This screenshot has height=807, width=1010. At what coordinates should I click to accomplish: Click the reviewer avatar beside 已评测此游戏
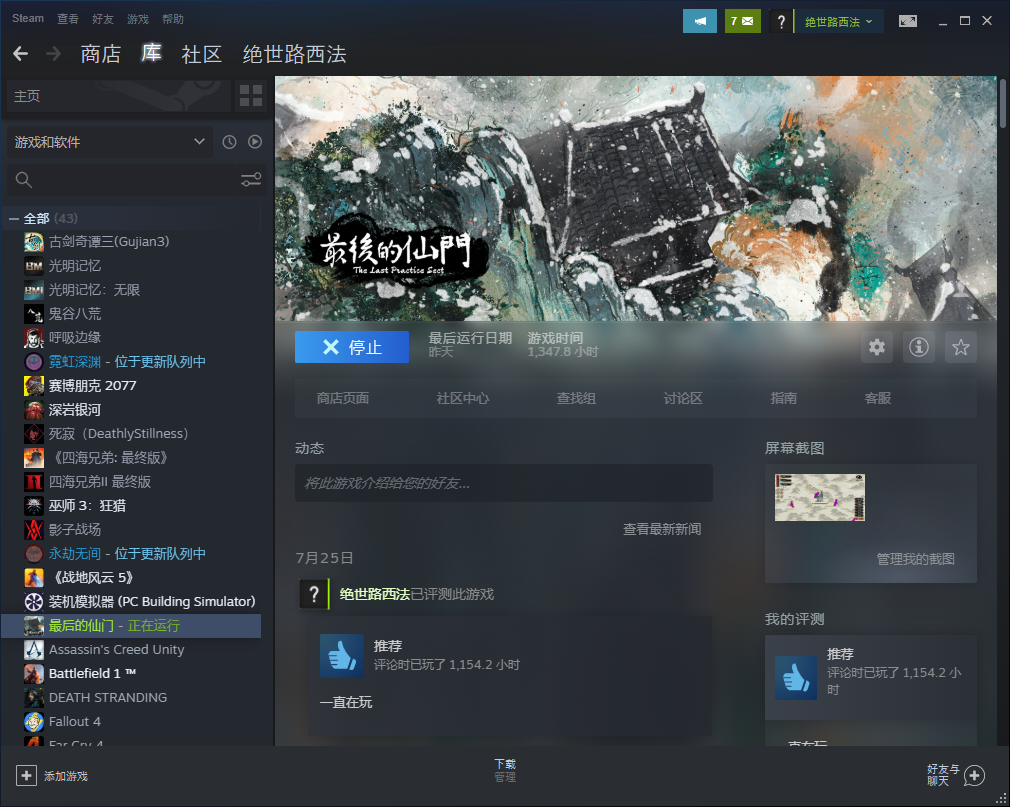pyautogui.click(x=314, y=594)
